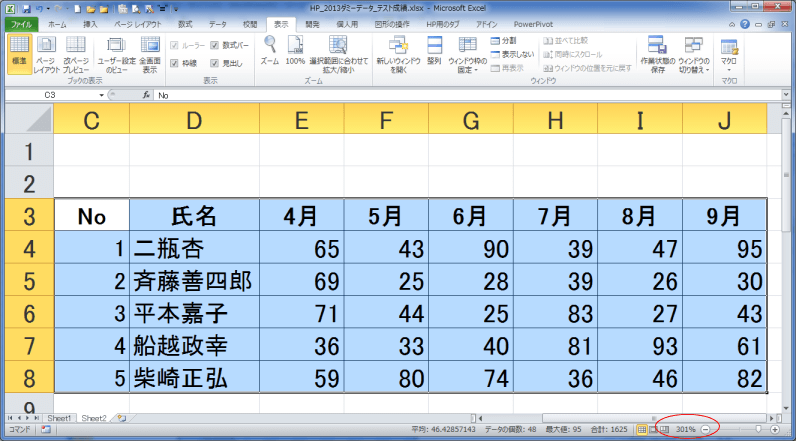Select the cell 95 in 9月 column
This screenshot has height=441, width=796.
[724, 248]
